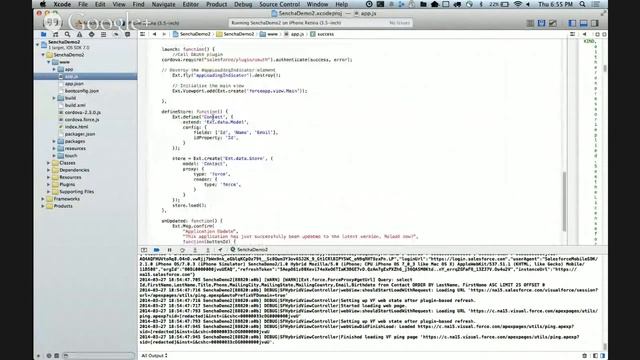Open SenchaDemo2 process in debug bar
Viewport: 640px width, 360px height.
click(249, 250)
